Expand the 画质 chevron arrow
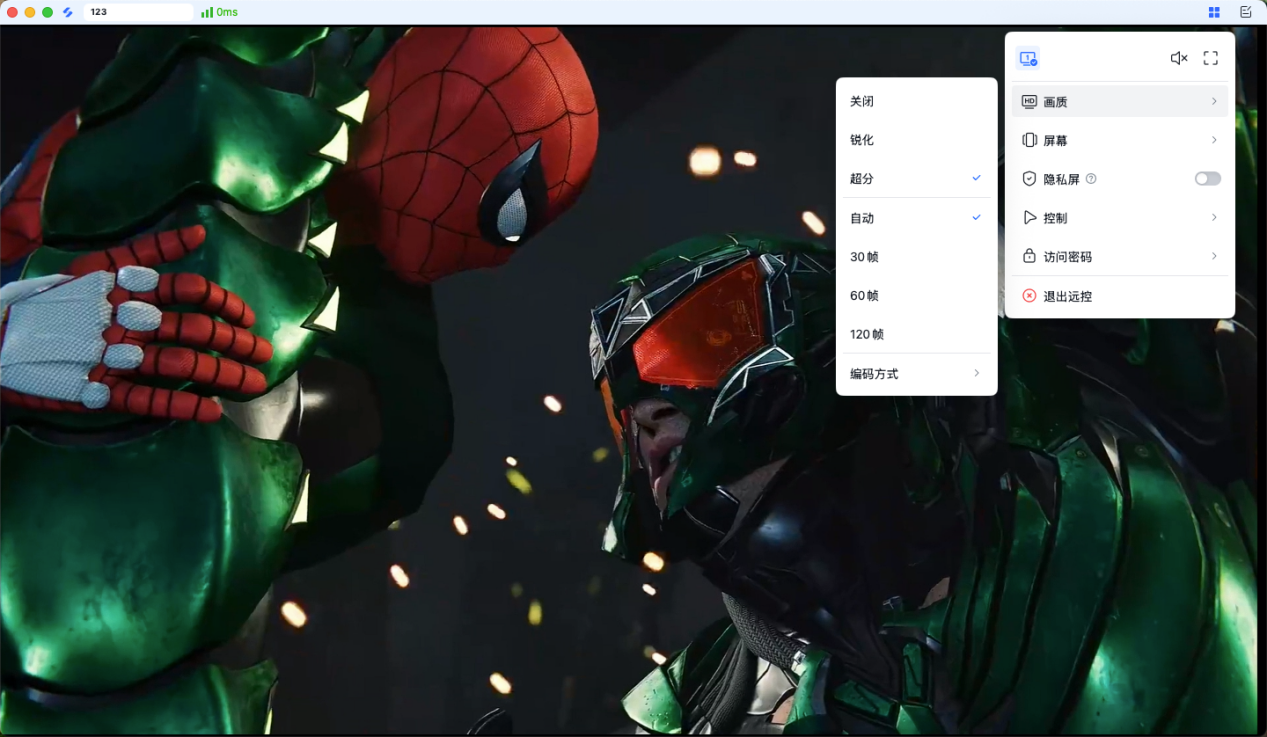Viewport: 1267px width, 737px height. (x=1214, y=101)
